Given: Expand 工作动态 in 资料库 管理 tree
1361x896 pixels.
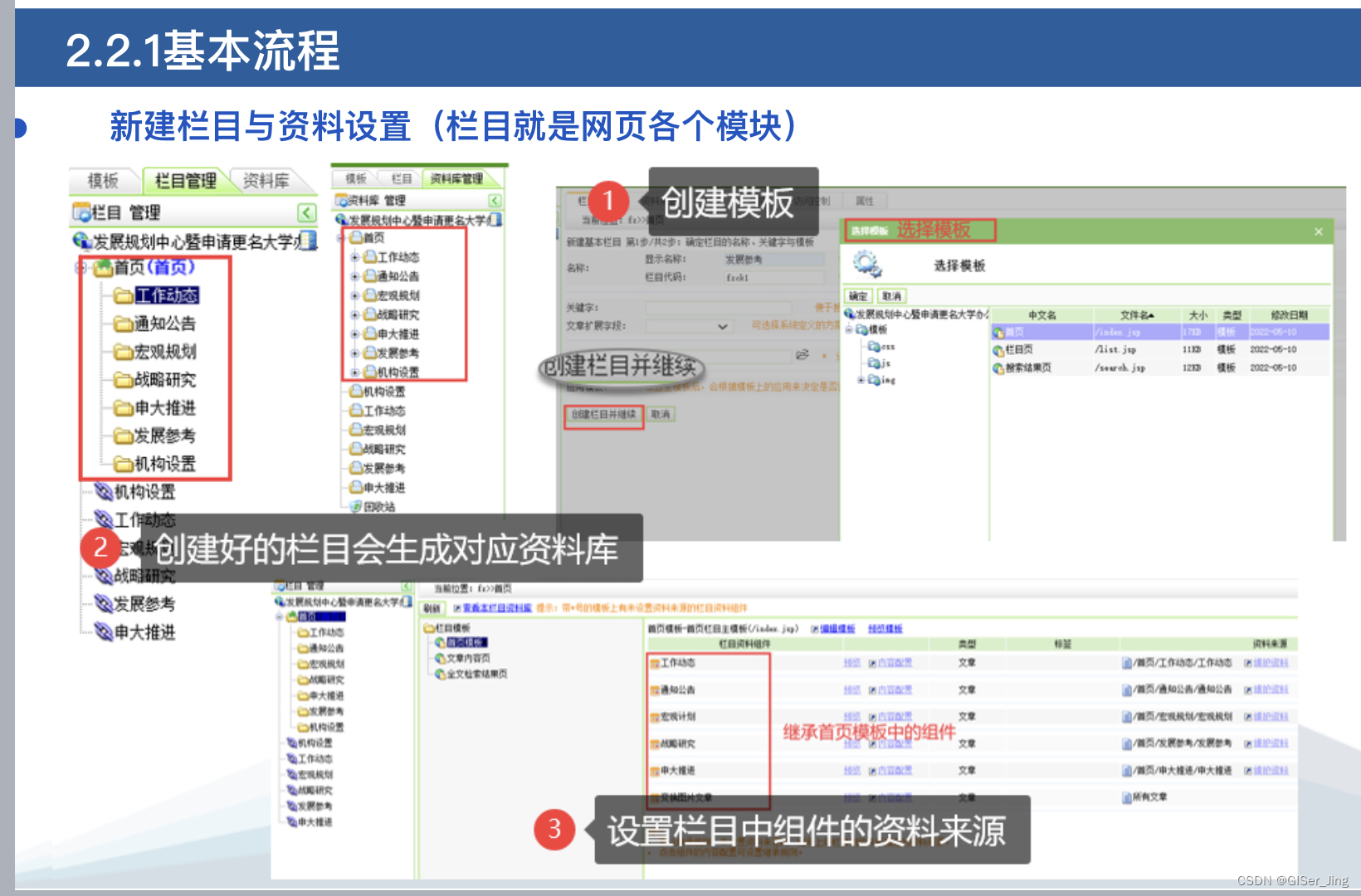Looking at the screenshot, I should tap(355, 257).
